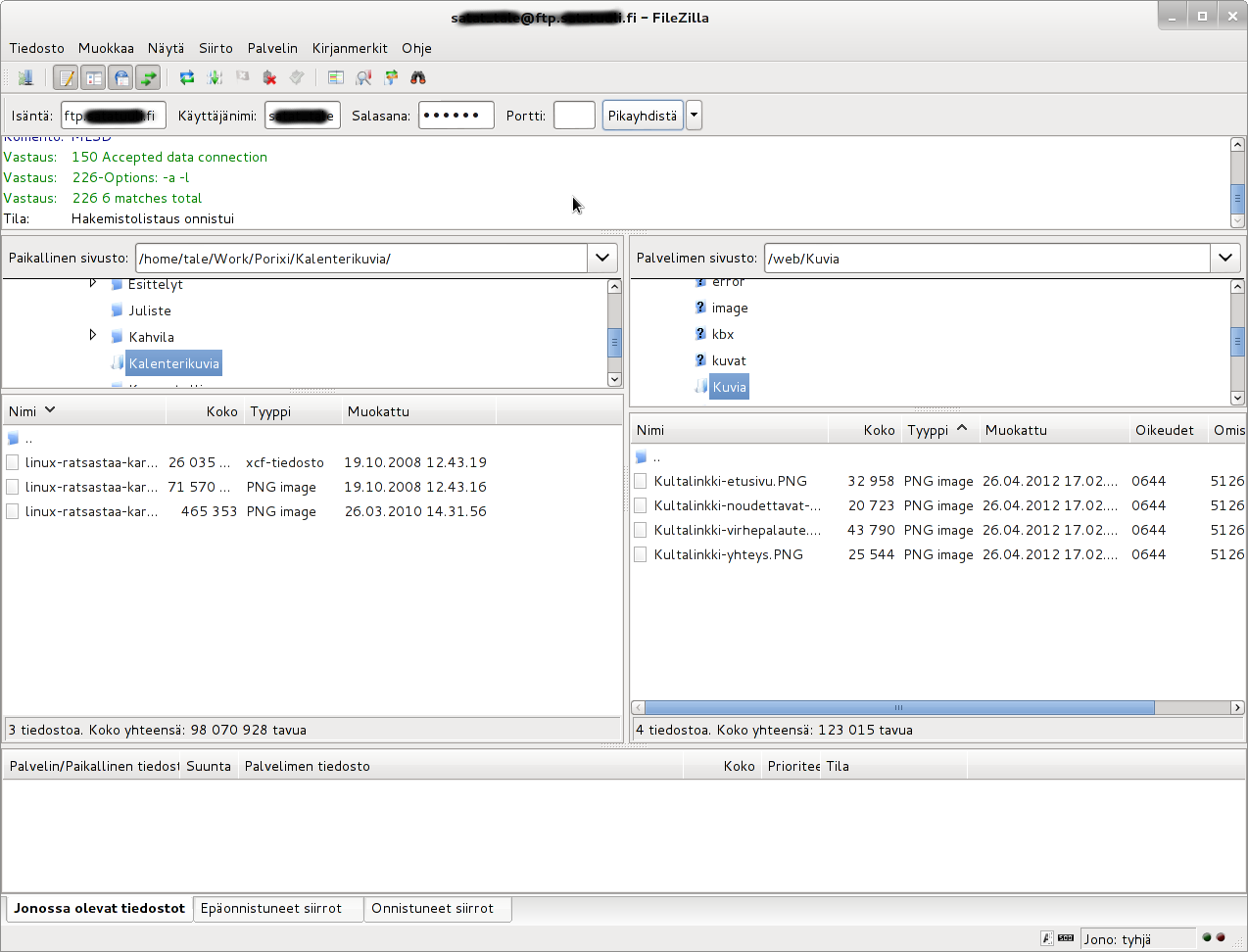Open file search with binoculars icon
1248x952 pixels.
418,77
